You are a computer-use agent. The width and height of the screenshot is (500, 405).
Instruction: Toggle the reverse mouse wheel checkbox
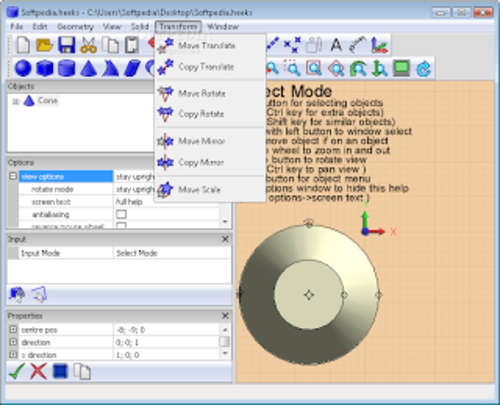121,226
